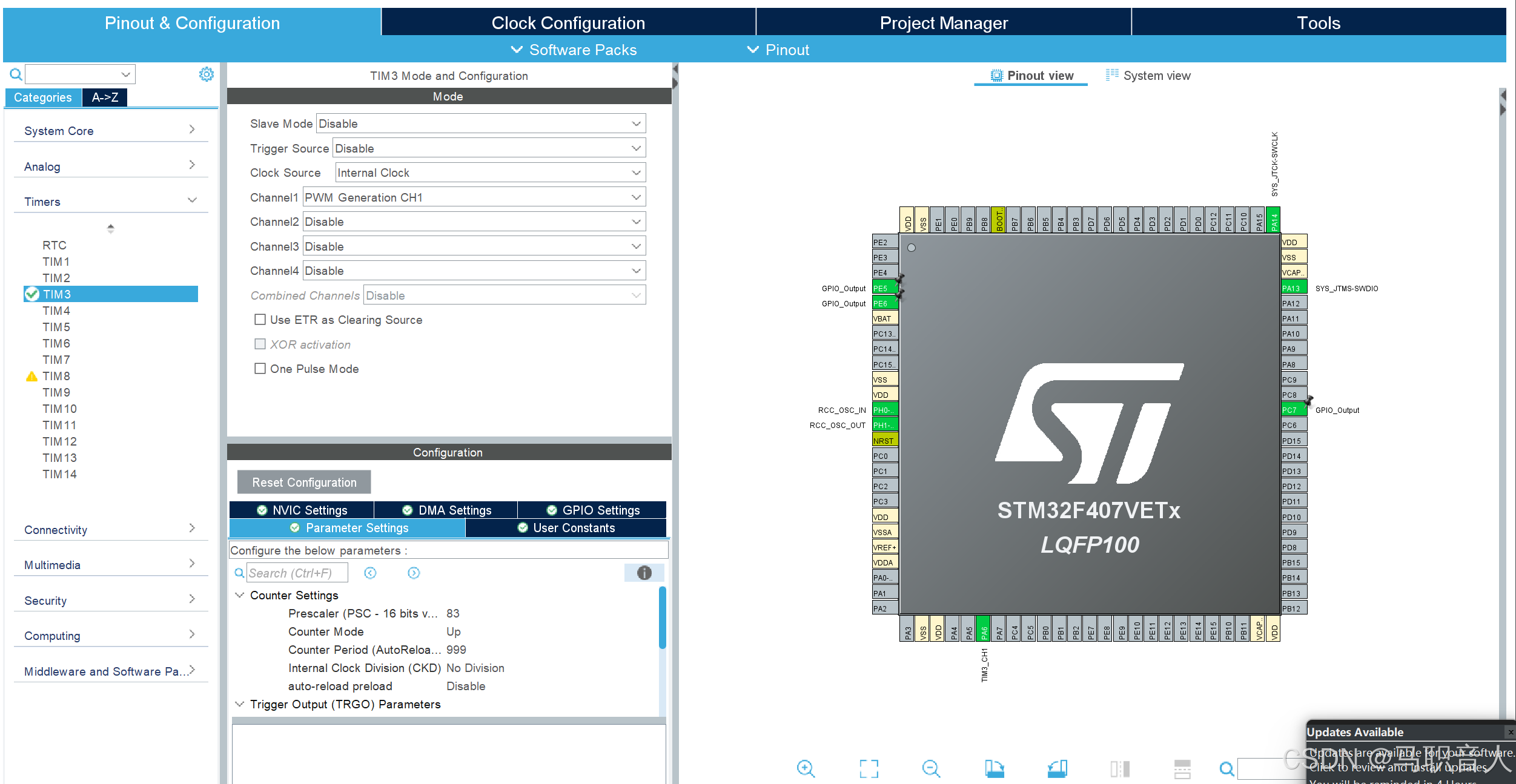
Task: Open the Channel2 dropdown
Action: (474, 222)
